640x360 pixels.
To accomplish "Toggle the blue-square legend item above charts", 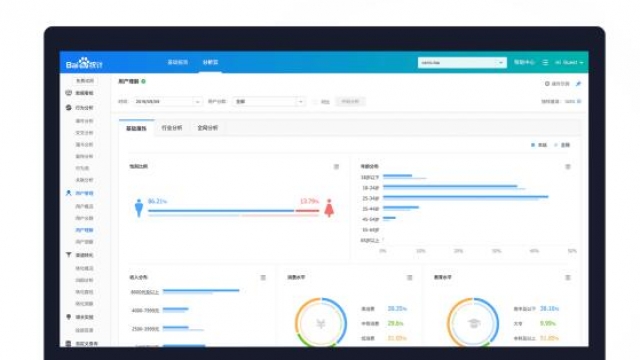I will point(539,145).
